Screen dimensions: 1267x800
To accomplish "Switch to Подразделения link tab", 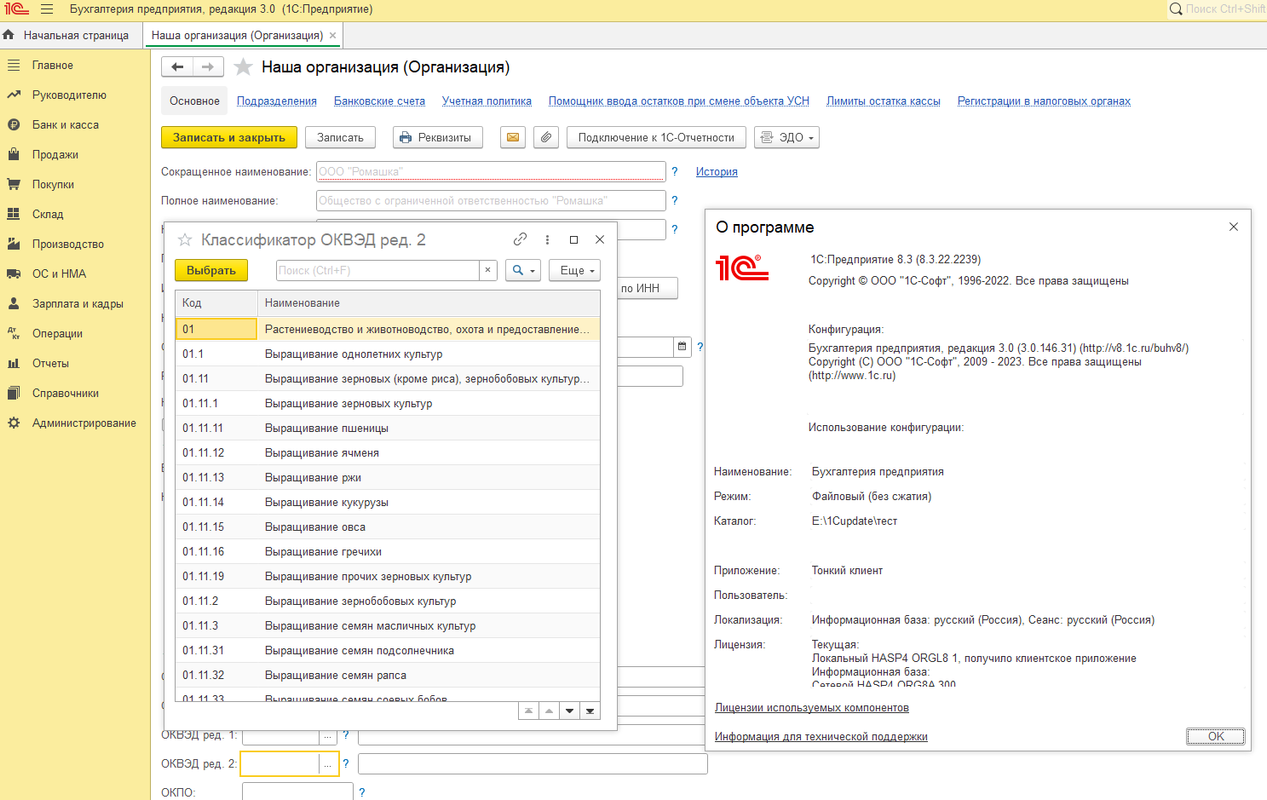I will (x=277, y=101).
